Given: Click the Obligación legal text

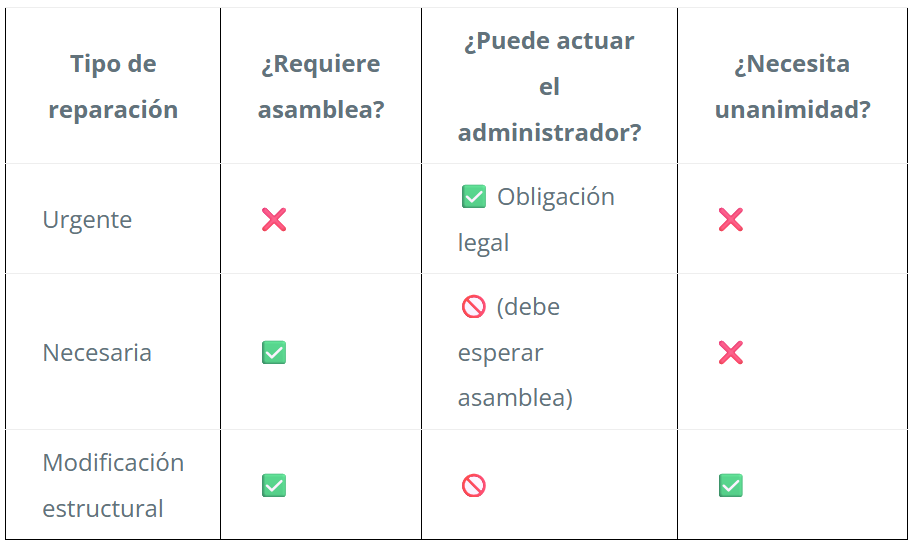Looking at the screenshot, I should click(536, 219).
